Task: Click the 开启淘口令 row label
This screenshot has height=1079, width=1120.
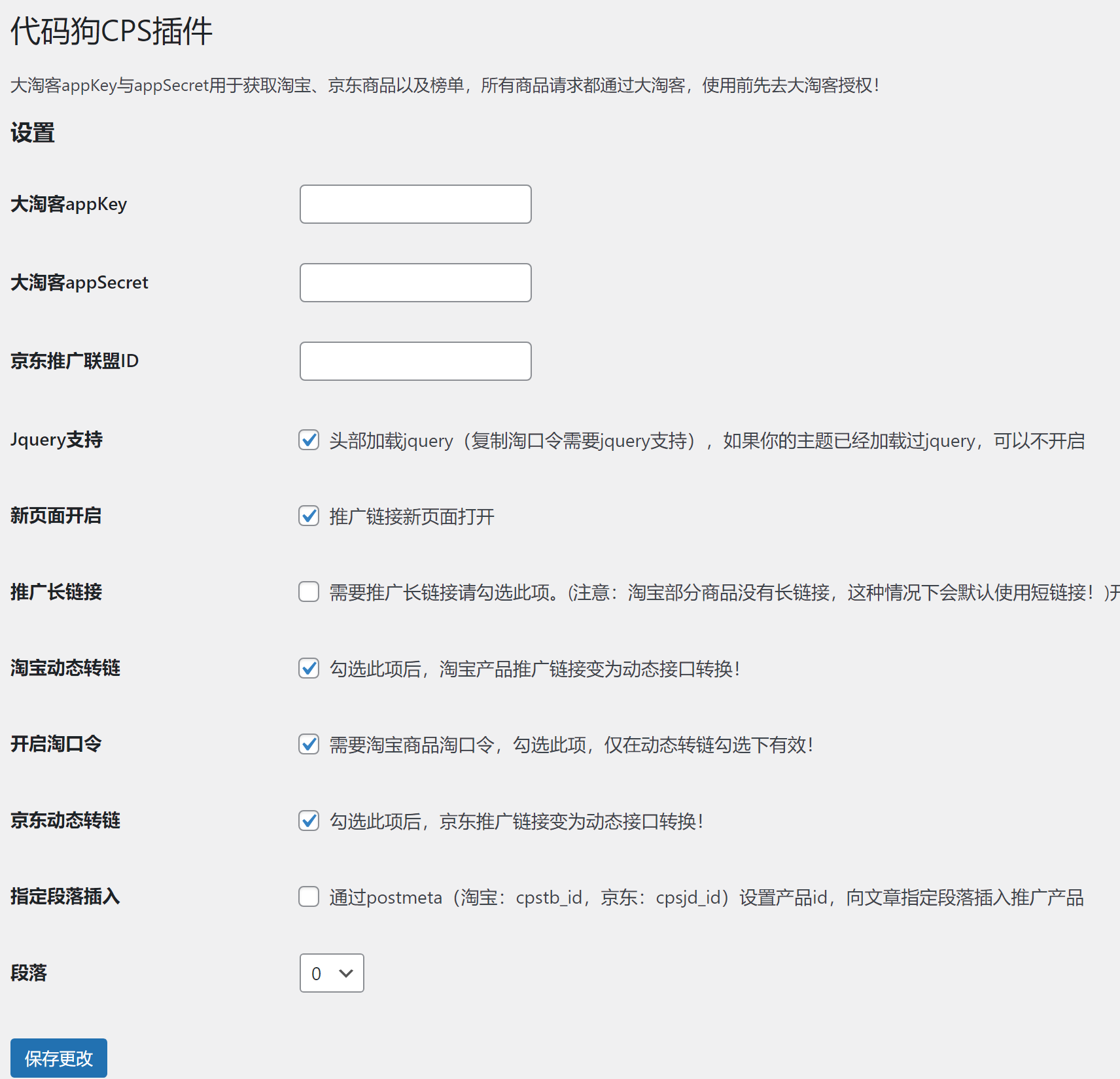Action: 56,744
